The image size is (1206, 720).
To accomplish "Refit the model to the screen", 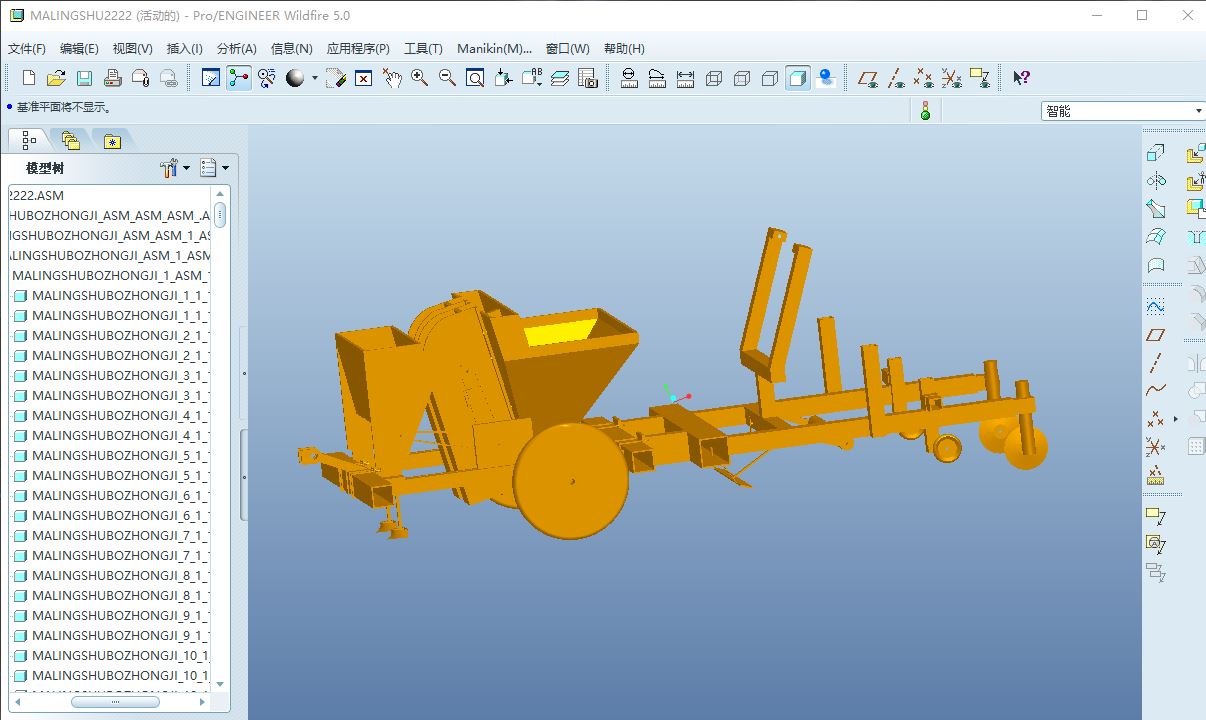I will 475,78.
